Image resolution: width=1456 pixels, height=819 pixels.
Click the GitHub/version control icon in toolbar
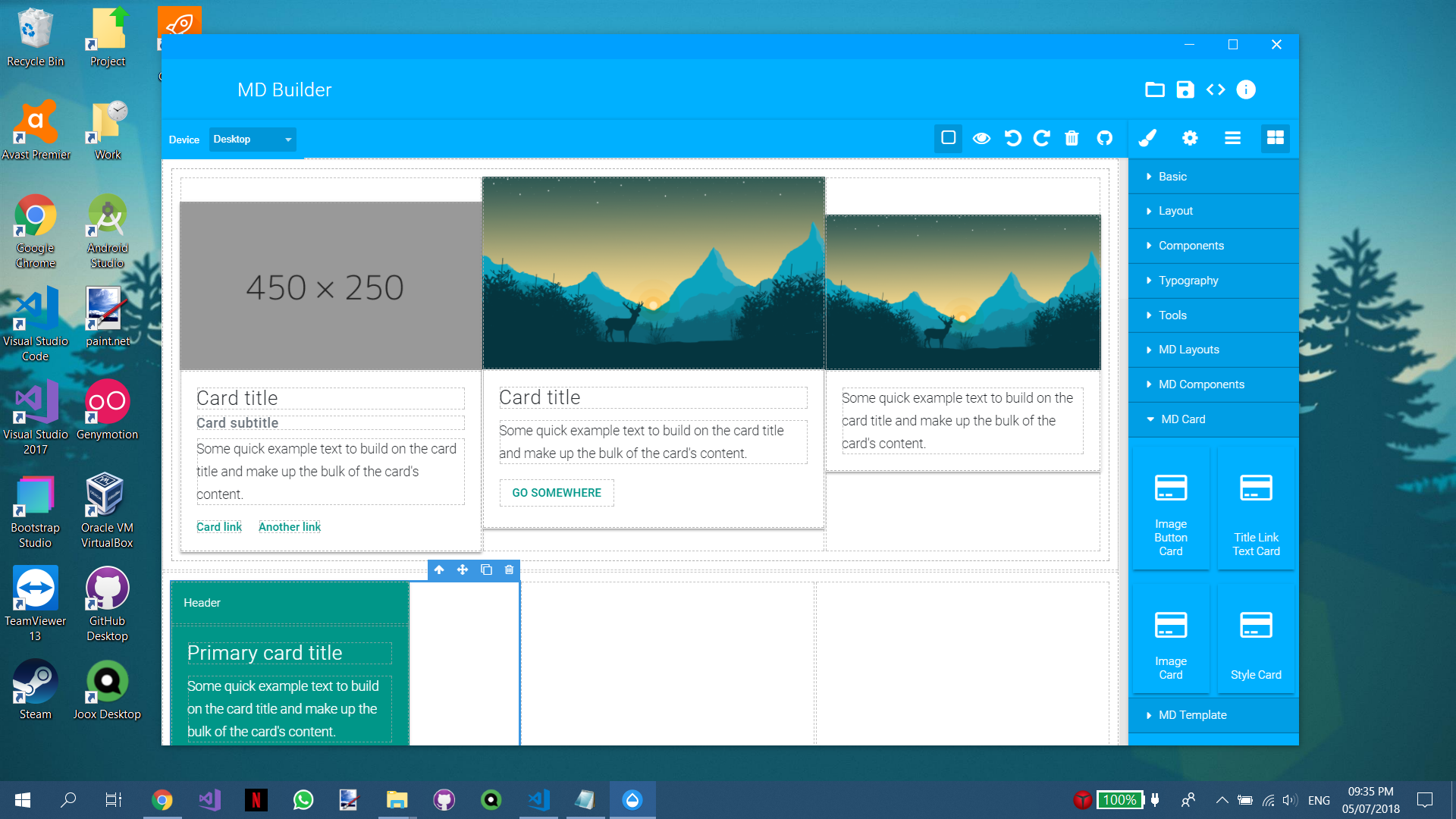click(1104, 138)
